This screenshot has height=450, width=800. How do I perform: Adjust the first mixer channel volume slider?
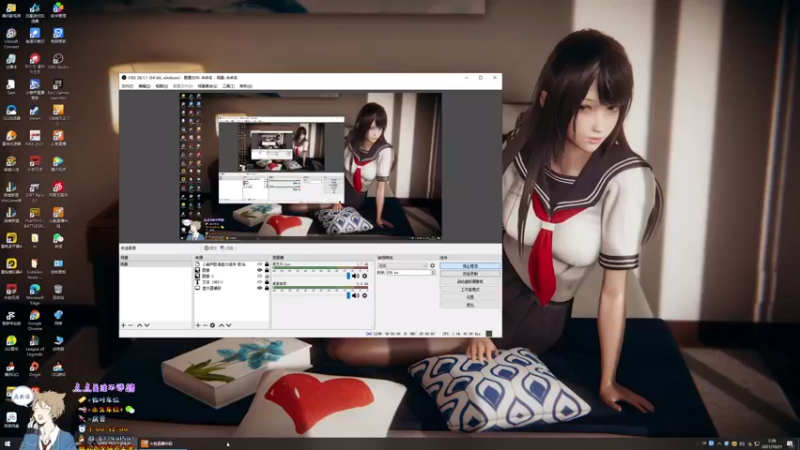[311, 276]
